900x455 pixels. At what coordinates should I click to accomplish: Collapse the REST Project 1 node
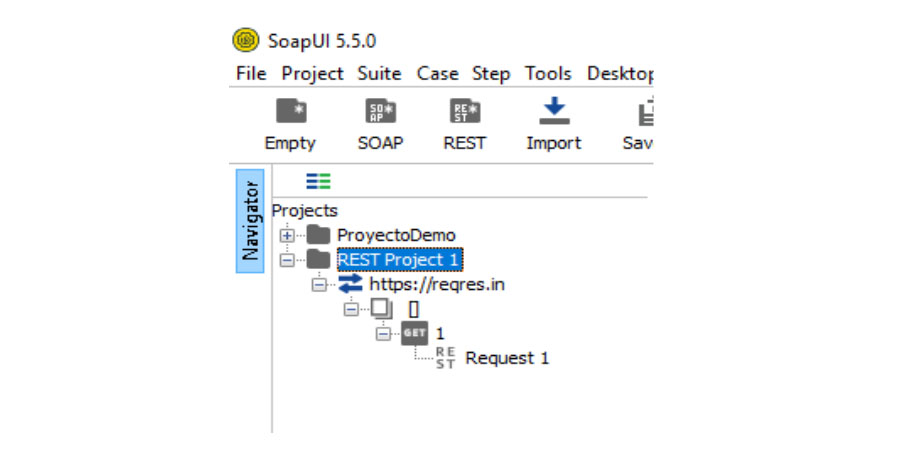287,260
